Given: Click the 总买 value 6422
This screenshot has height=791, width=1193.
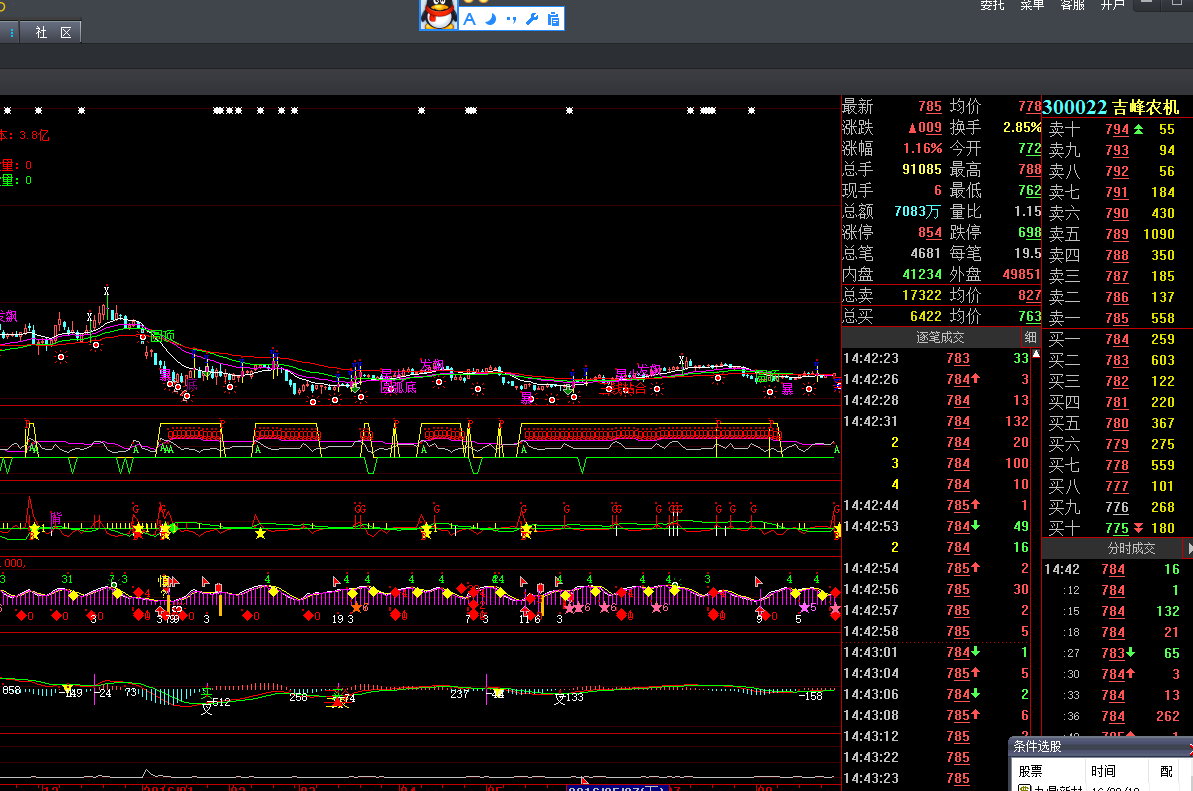Looking at the screenshot, I should [926, 316].
